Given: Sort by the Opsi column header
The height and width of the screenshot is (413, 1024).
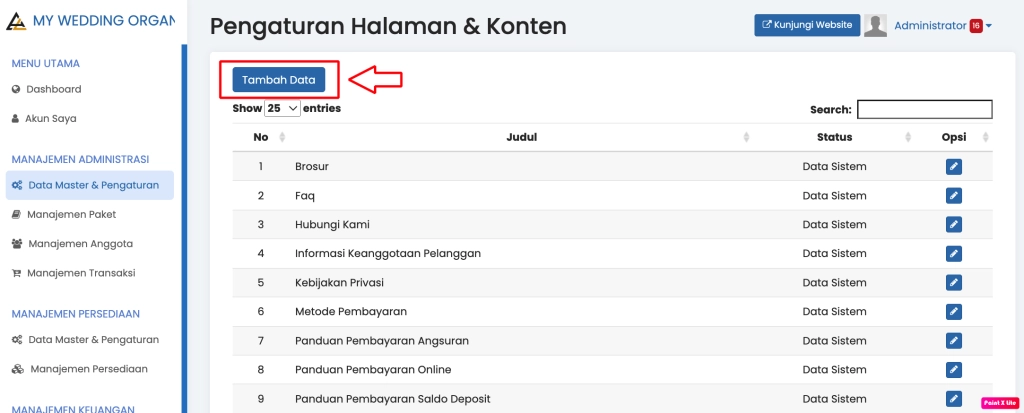Looking at the screenshot, I should [953, 137].
